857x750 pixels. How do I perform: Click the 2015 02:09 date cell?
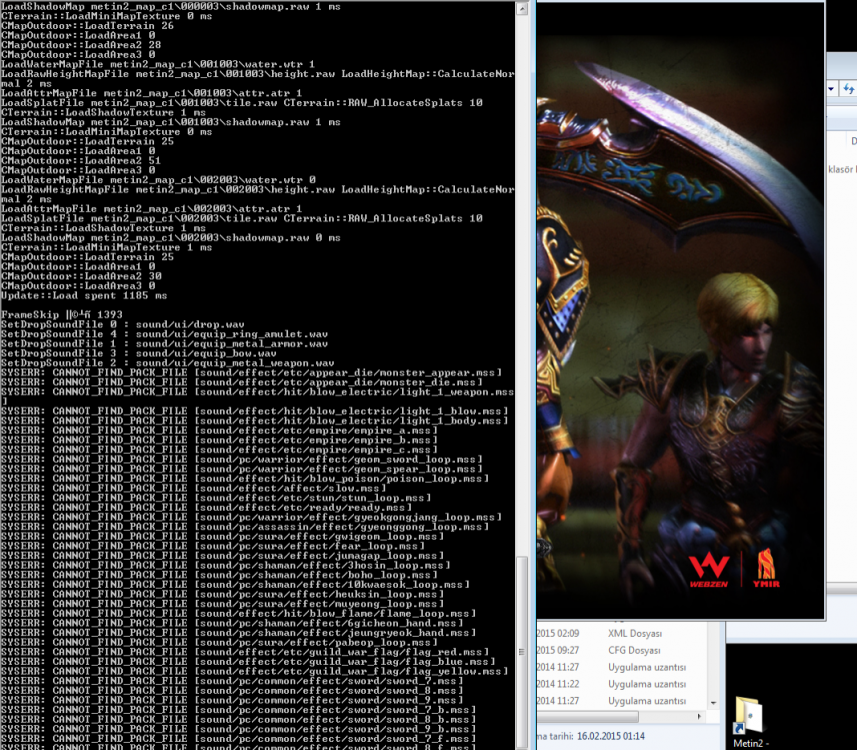pos(558,634)
